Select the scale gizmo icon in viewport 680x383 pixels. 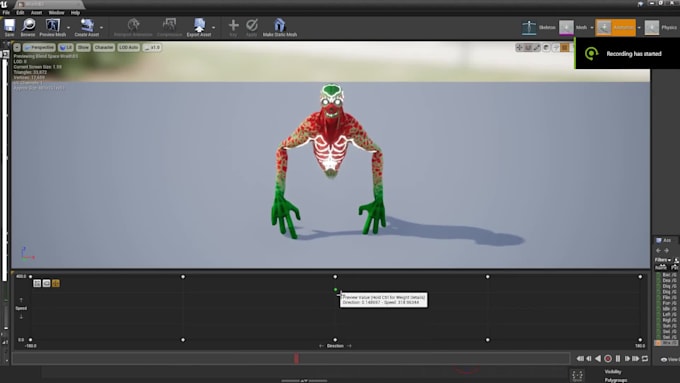(x=536, y=47)
